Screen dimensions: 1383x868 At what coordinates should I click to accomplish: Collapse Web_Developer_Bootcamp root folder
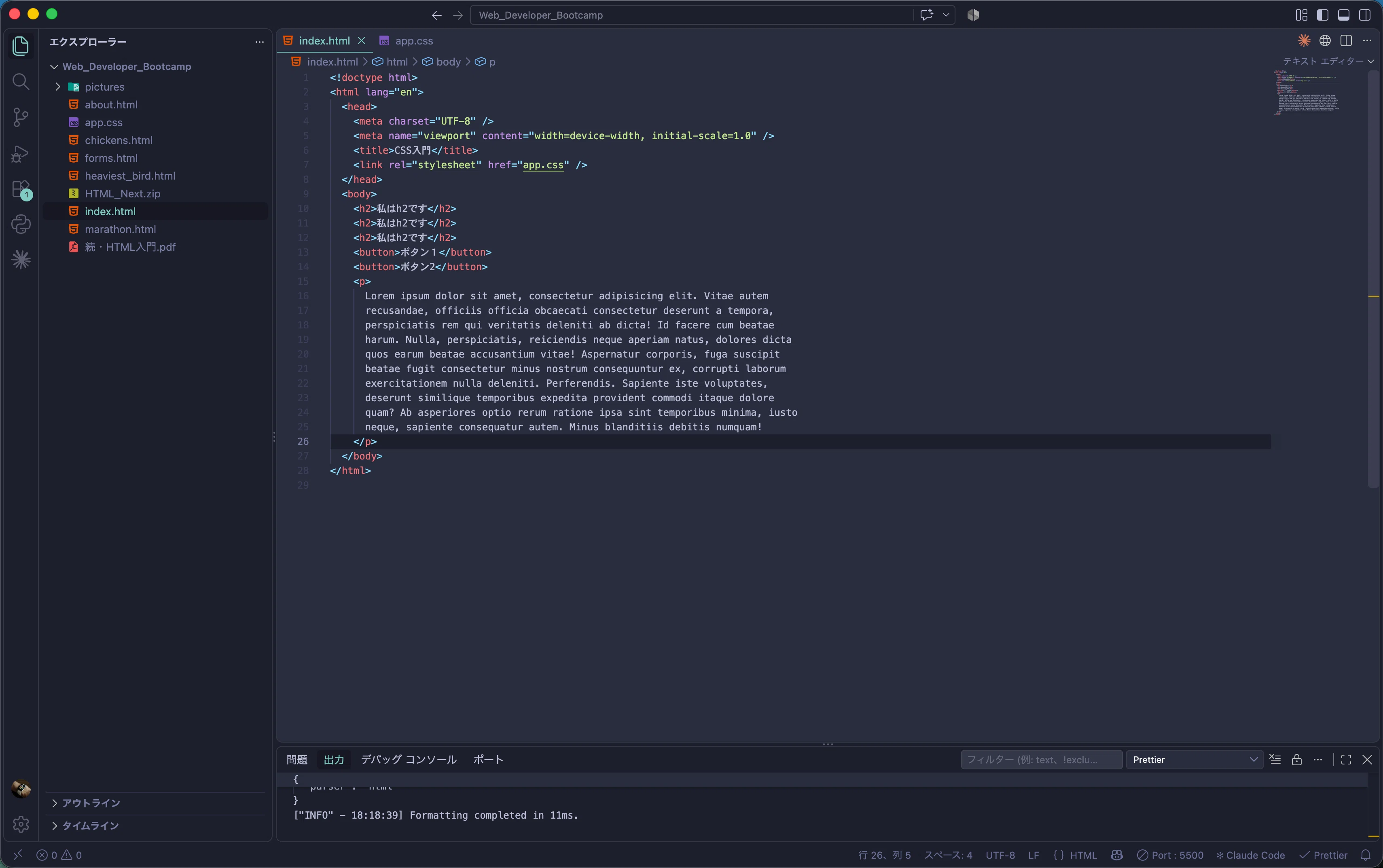click(x=54, y=67)
